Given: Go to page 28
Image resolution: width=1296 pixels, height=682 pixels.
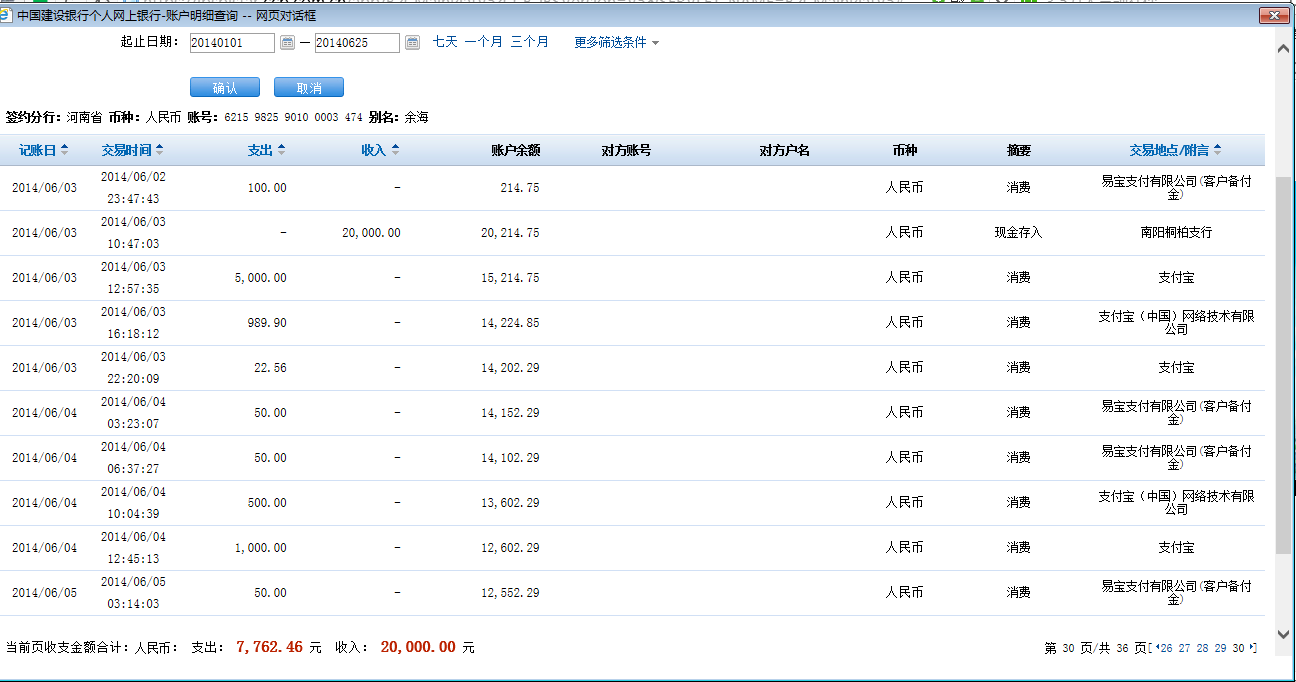Looking at the screenshot, I should [x=1202, y=648].
